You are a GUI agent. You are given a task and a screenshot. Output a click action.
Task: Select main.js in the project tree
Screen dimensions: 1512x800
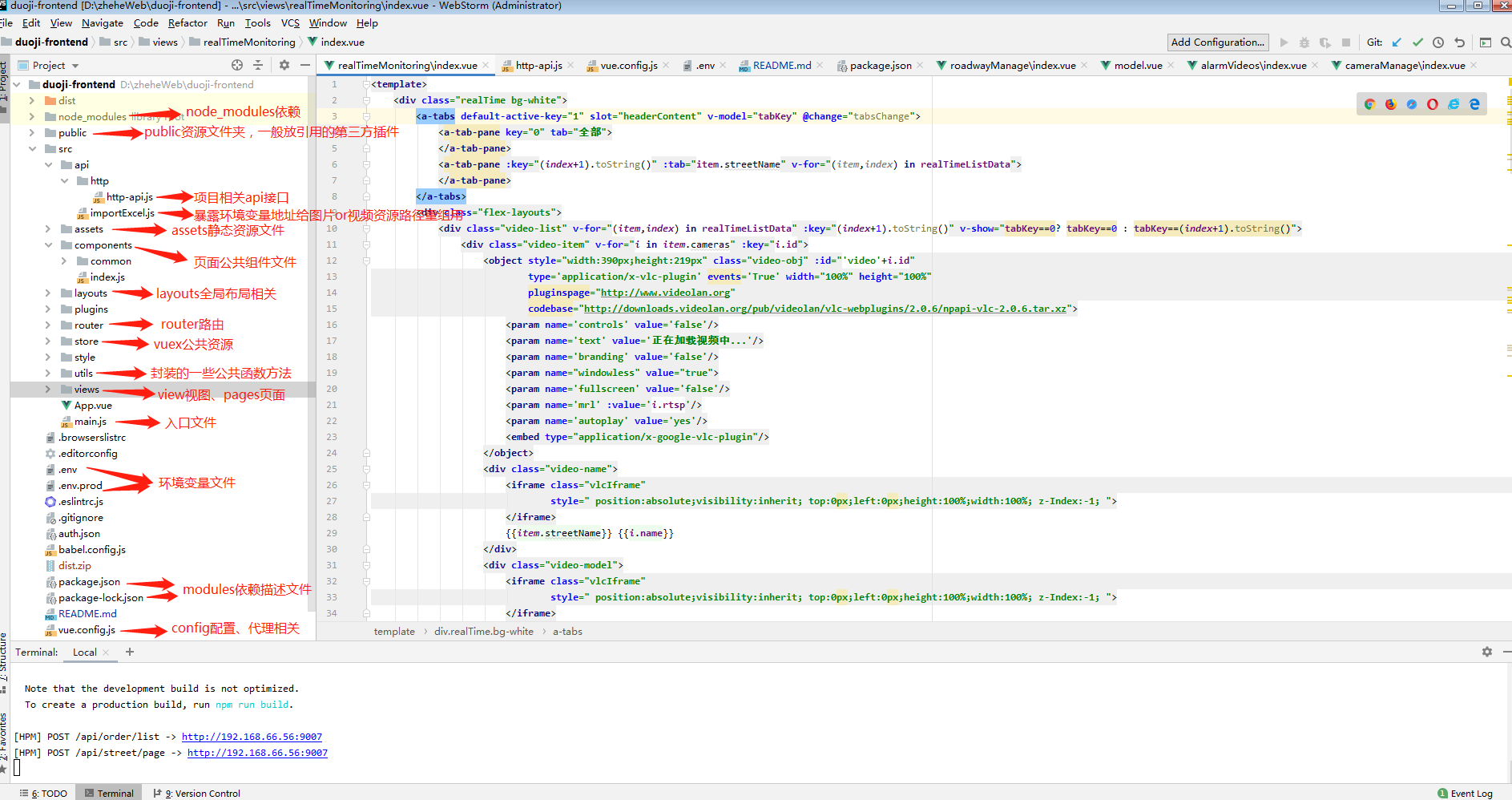90,421
